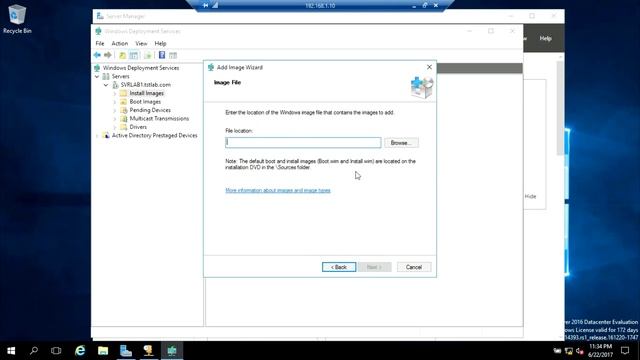
Task: Click the Browse... button
Action: 401,143
